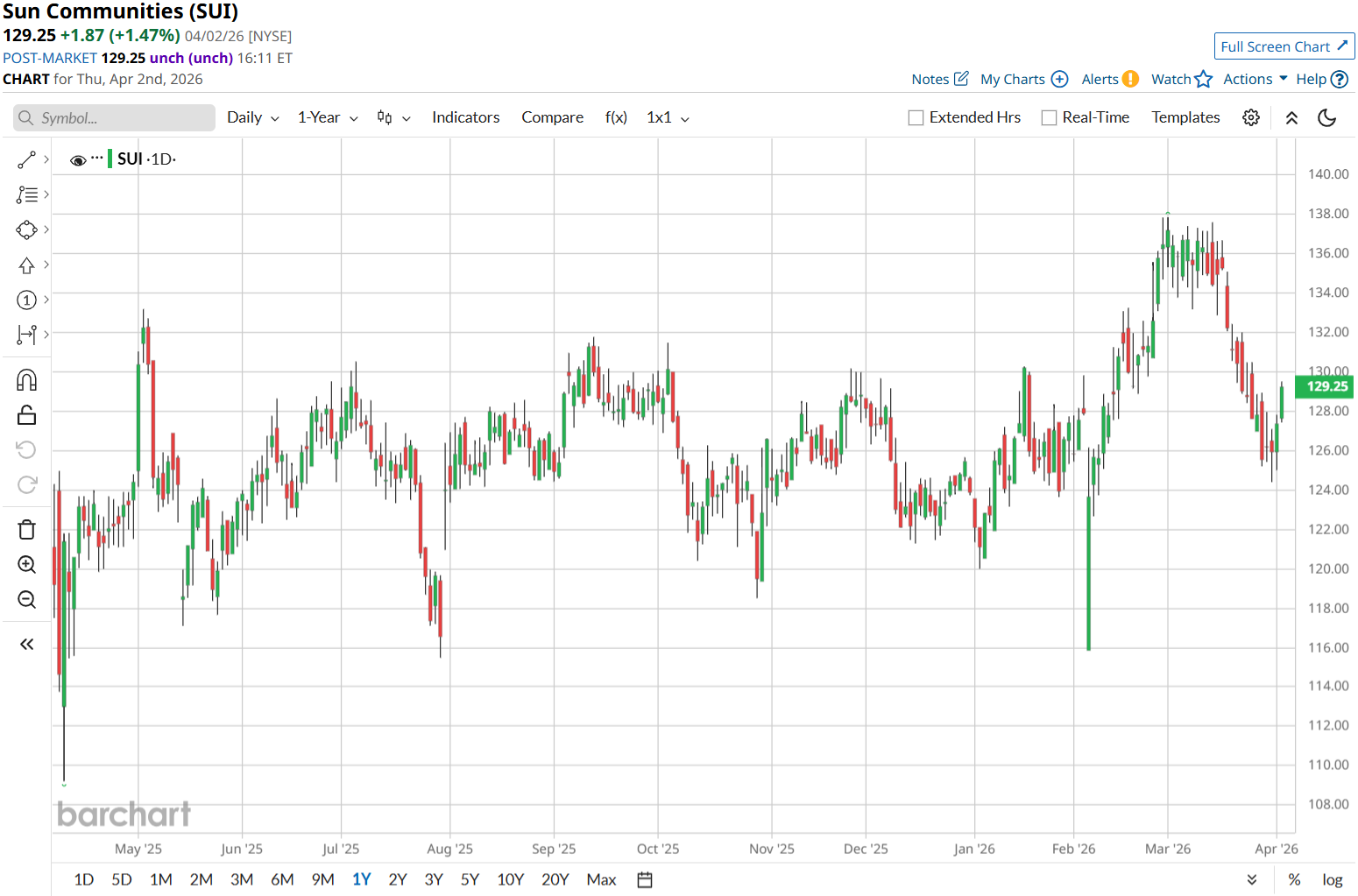Open the Templates menu
This screenshot has width=1358, height=896.
[1185, 117]
